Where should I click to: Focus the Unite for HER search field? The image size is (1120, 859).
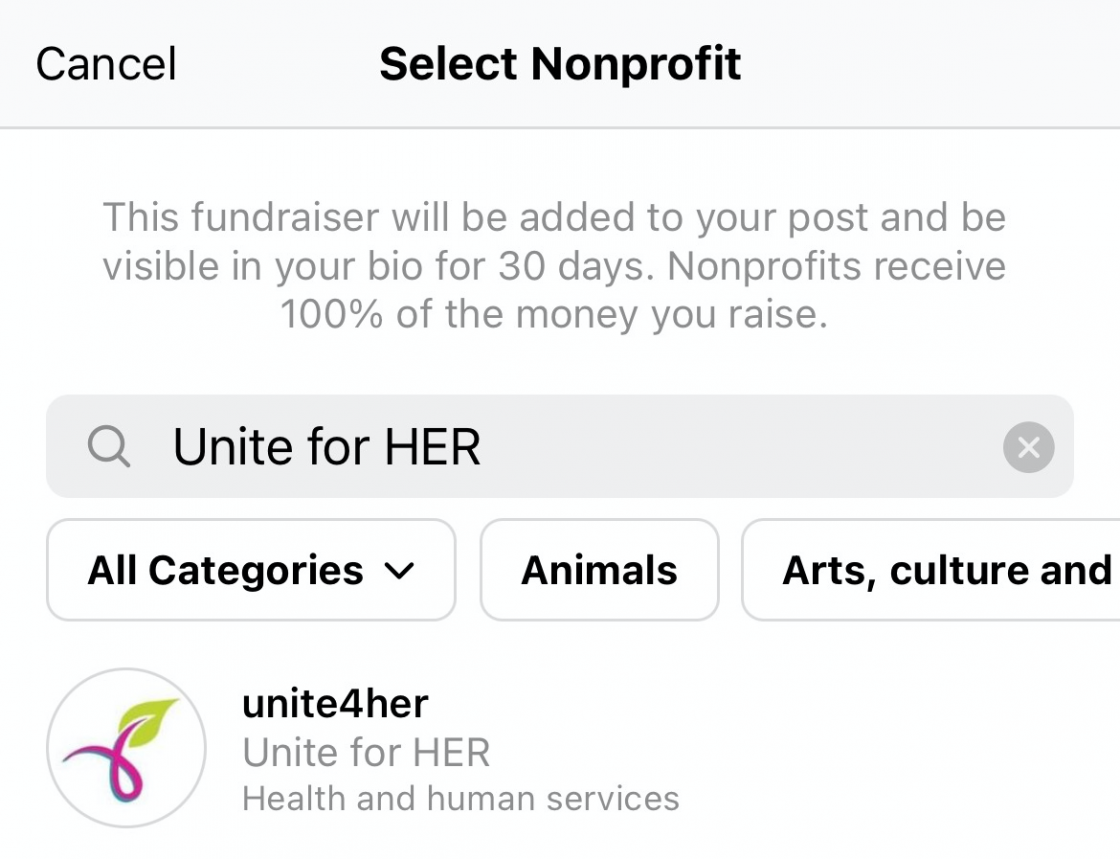coord(559,446)
